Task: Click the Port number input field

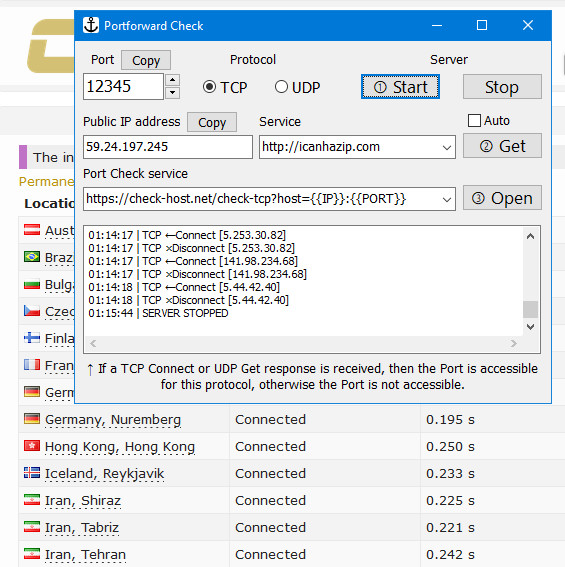Action: pos(123,86)
